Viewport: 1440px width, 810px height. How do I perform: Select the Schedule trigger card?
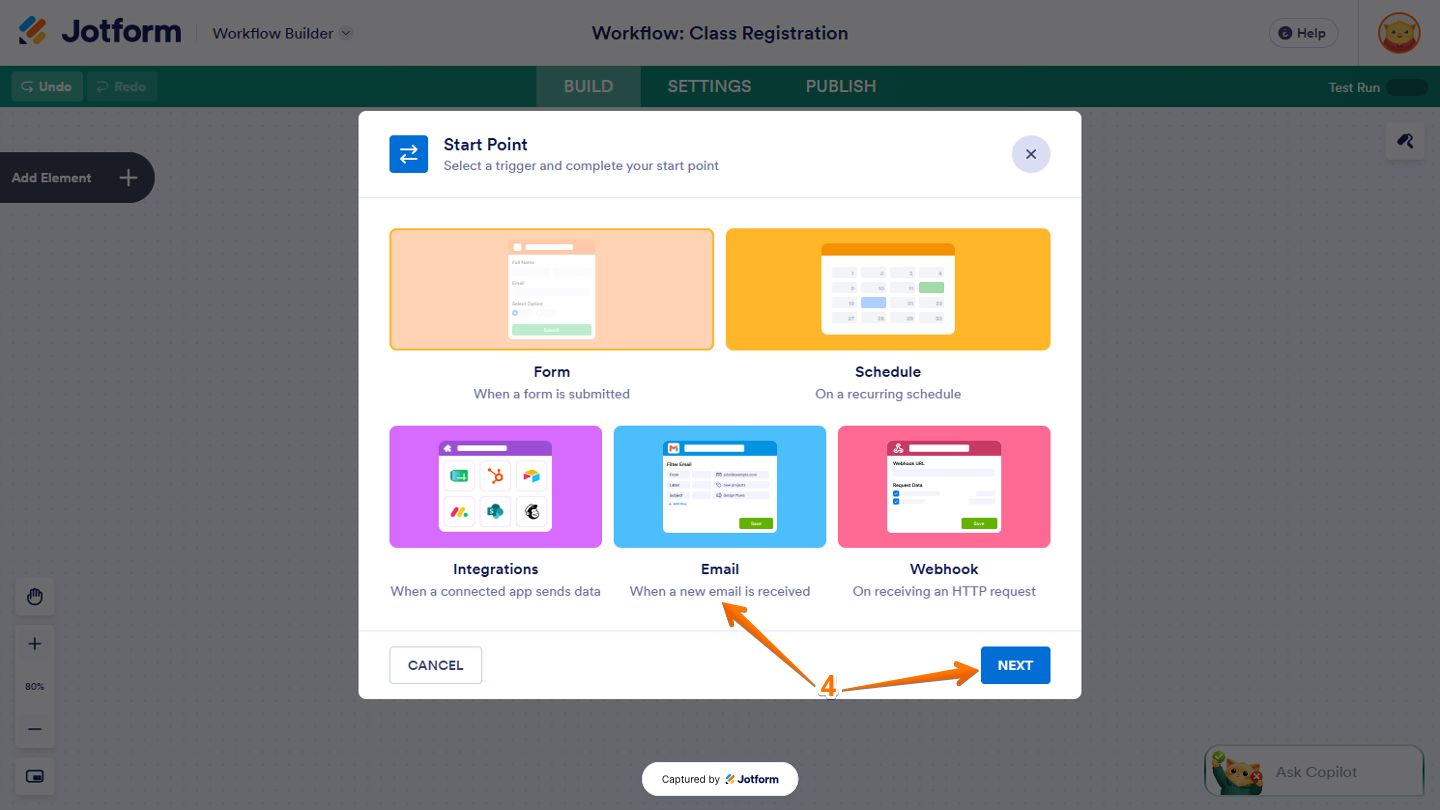(x=888, y=289)
